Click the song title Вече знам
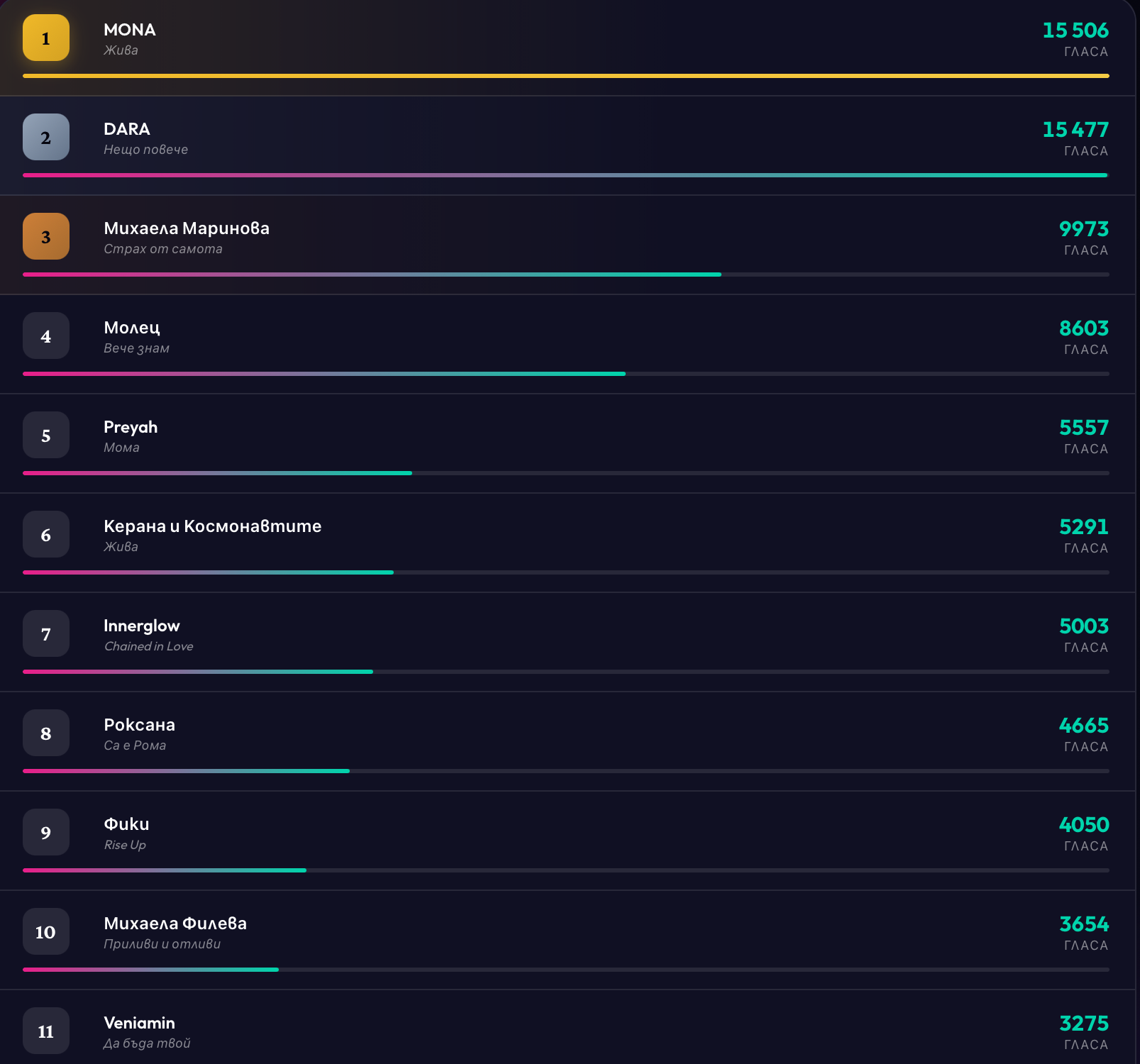Image resolution: width=1140 pixels, height=1064 pixels. pos(136,348)
